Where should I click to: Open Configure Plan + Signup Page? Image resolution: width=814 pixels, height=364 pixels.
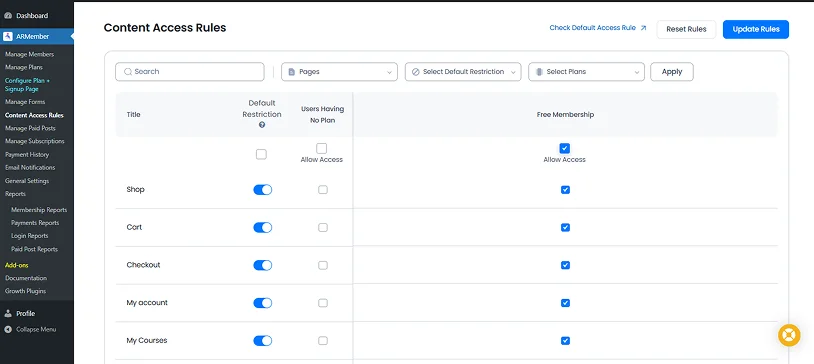[28, 85]
